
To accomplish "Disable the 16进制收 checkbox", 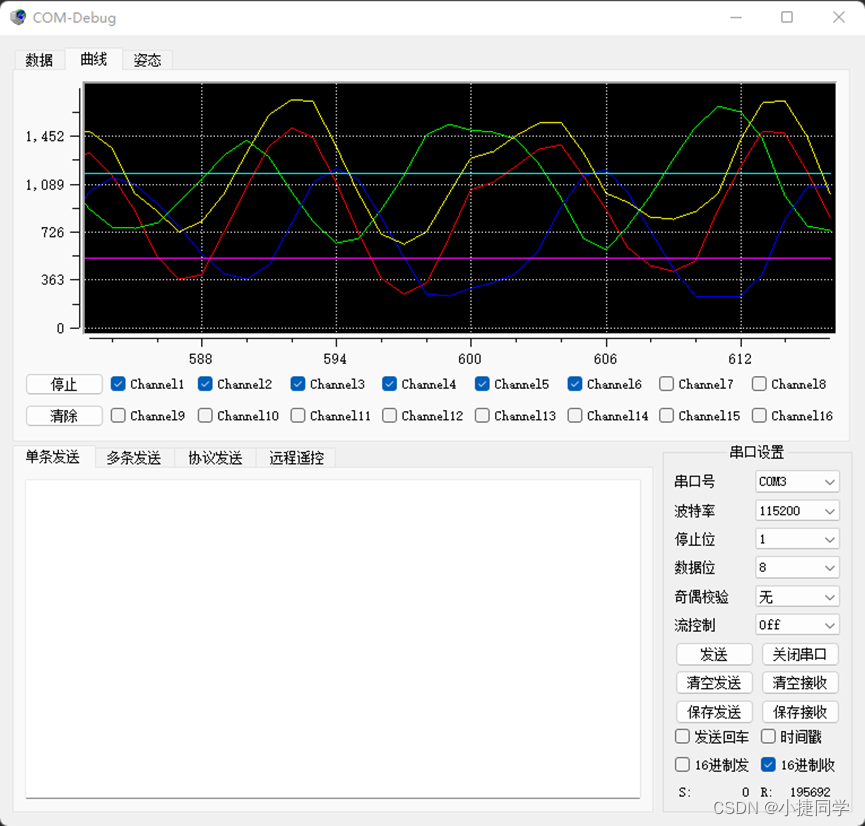I will [767, 766].
